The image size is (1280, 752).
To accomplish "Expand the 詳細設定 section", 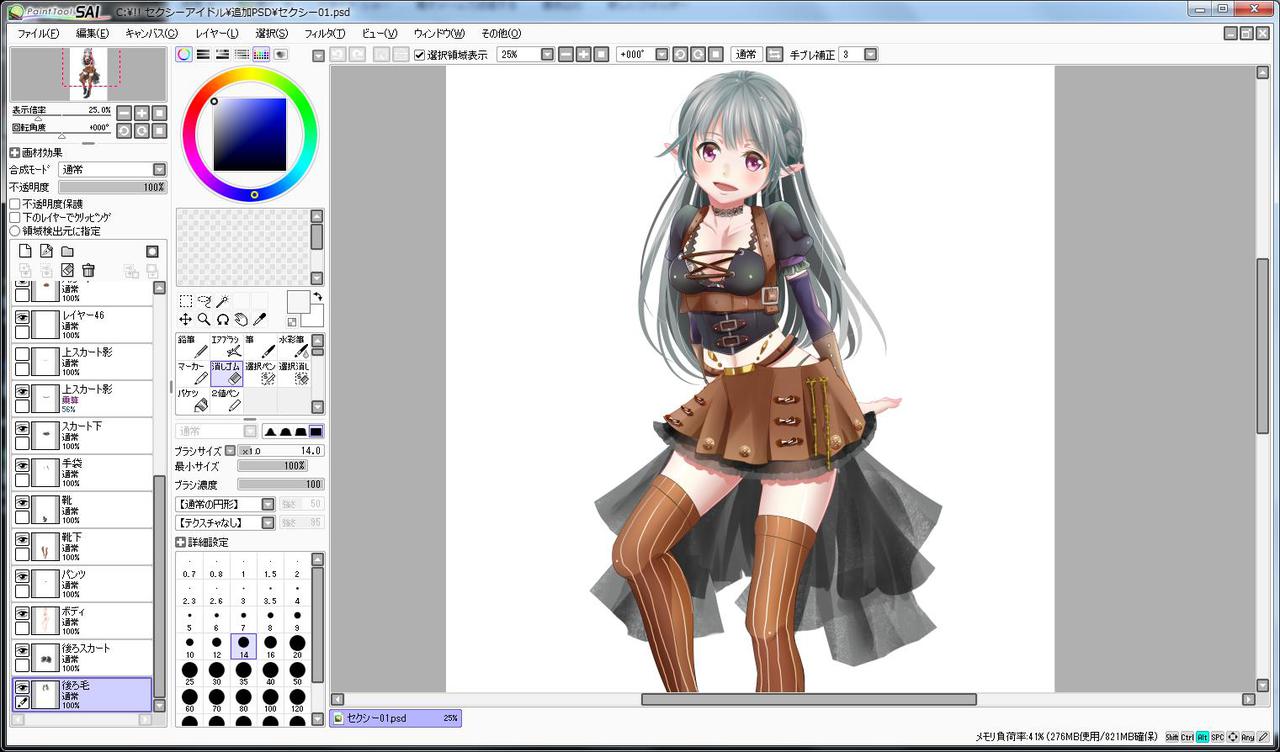I will click(x=181, y=542).
